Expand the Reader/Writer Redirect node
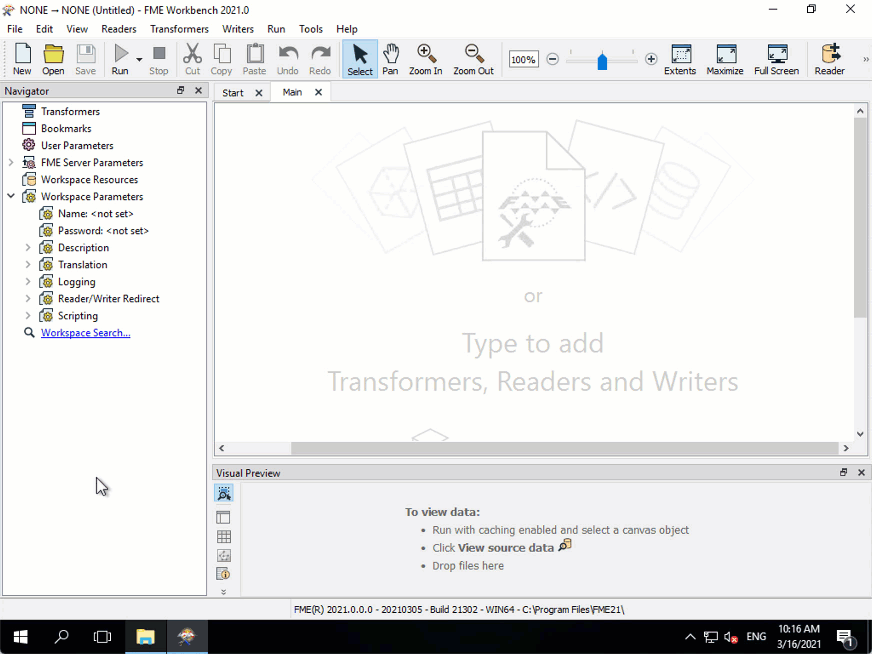The width and height of the screenshot is (872, 654). pos(28,299)
